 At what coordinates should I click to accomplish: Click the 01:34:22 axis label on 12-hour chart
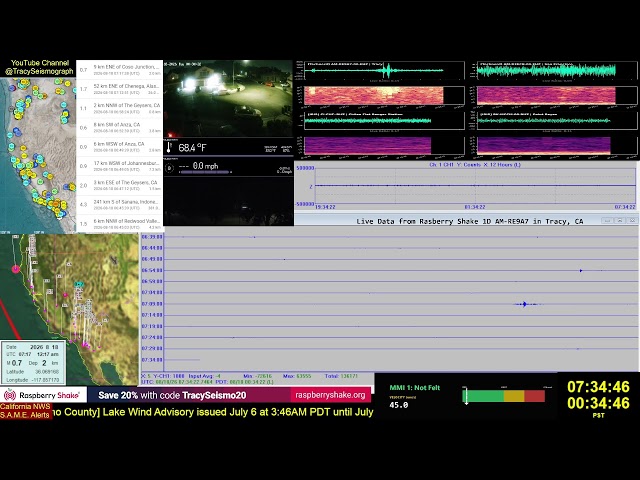pos(475,207)
